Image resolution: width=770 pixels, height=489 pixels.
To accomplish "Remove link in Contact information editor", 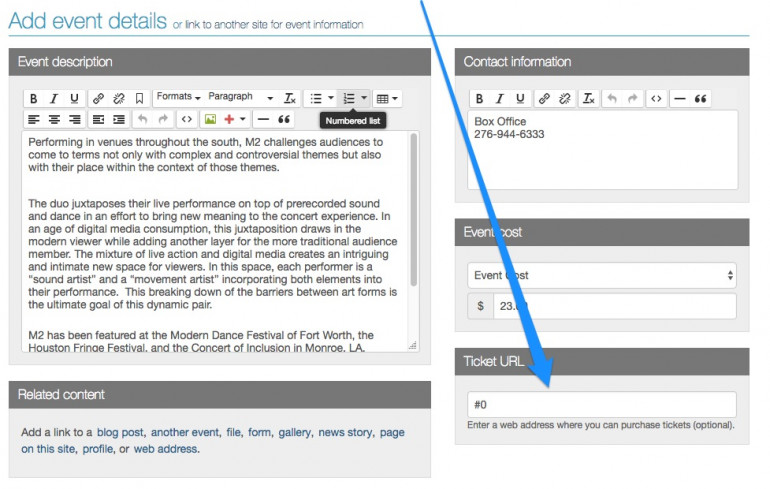I will tap(565, 99).
